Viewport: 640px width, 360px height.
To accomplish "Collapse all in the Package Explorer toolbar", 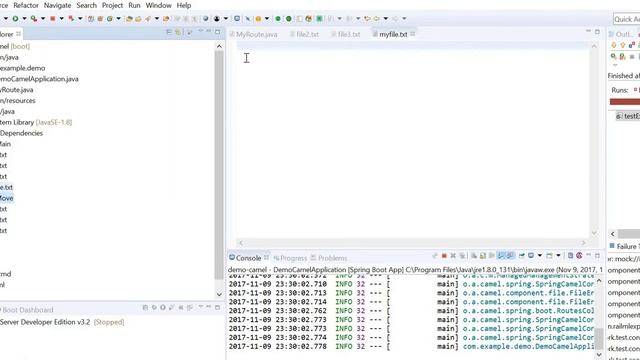I will coord(169,32).
